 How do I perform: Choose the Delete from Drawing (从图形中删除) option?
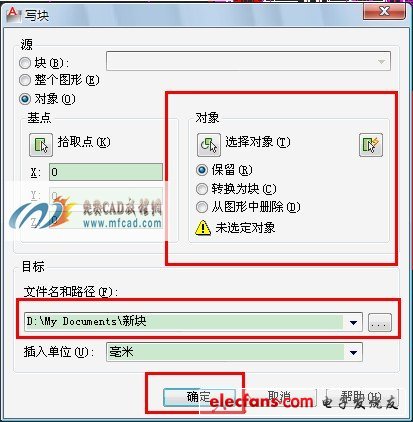pyautogui.click(x=202, y=207)
